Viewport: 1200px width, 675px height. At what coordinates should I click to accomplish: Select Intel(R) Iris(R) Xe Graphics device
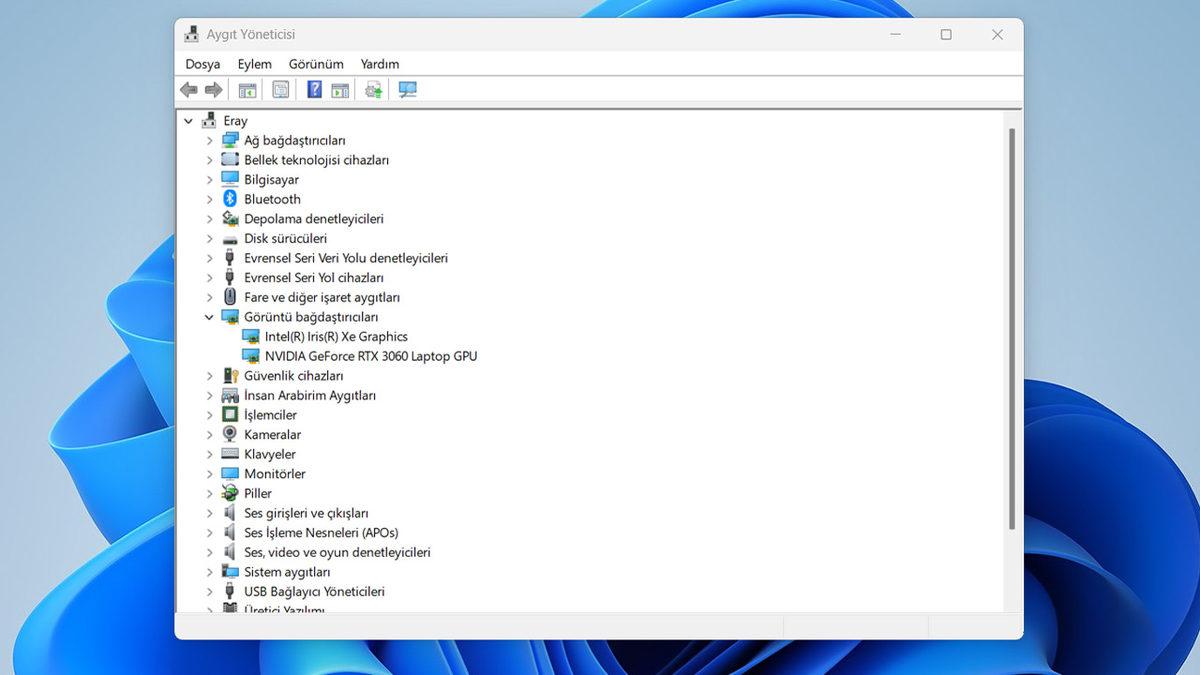[x=336, y=337]
